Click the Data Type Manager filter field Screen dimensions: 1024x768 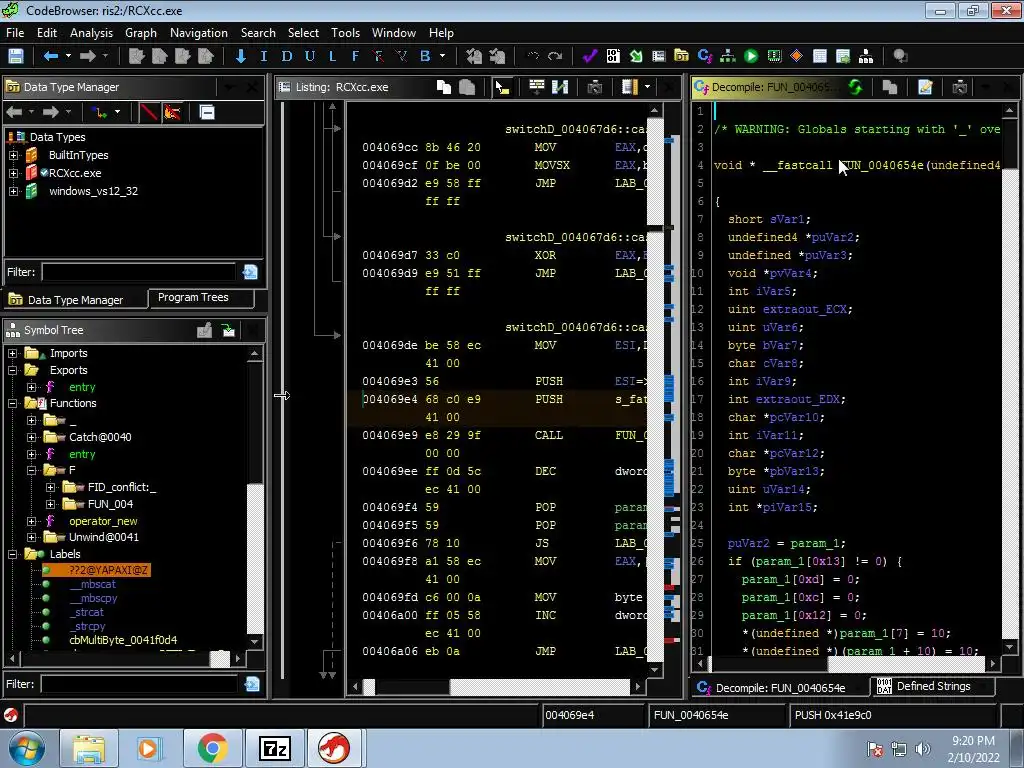[138, 272]
